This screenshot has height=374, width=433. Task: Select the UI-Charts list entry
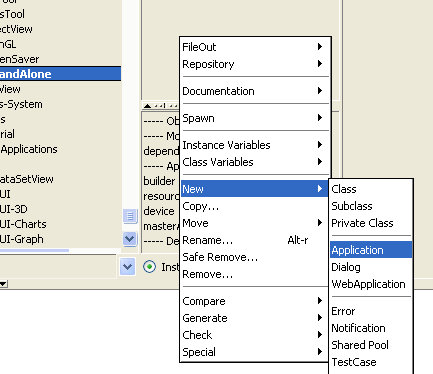23,224
